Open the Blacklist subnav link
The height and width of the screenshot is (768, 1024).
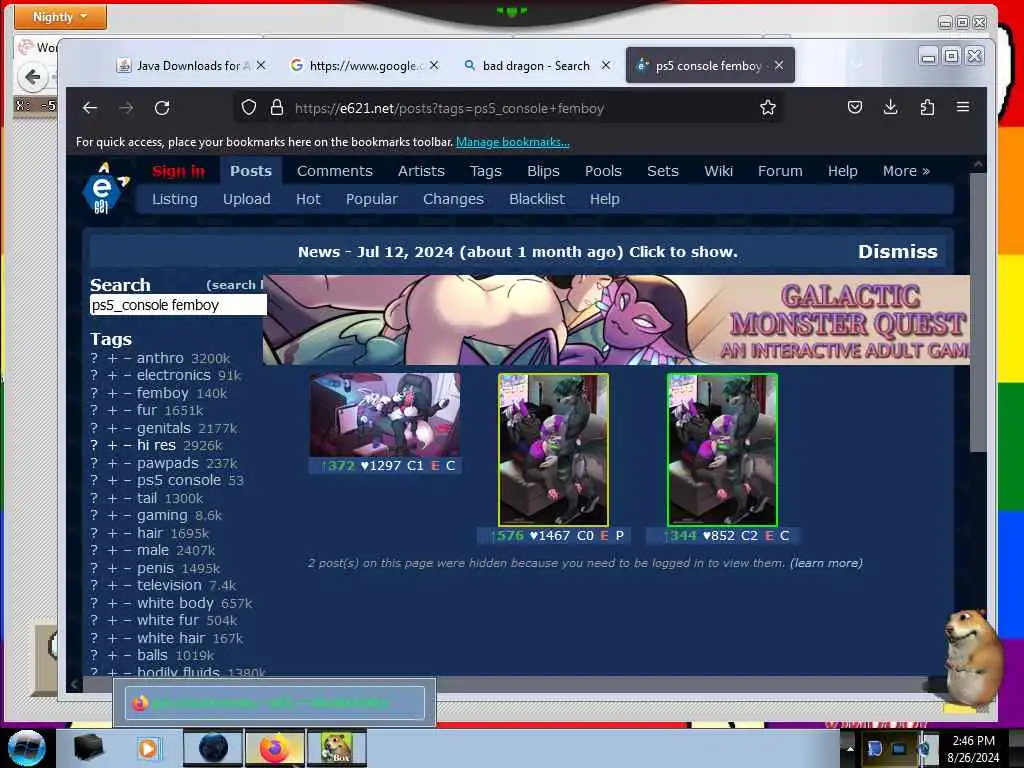[x=537, y=199]
